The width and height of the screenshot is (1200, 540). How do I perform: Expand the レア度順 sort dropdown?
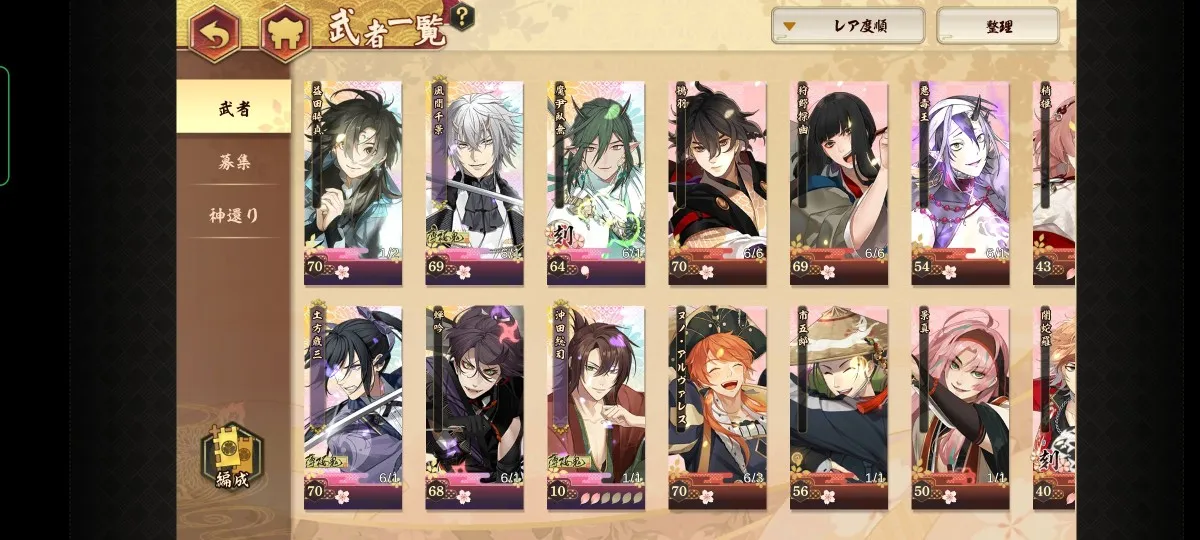(x=847, y=26)
